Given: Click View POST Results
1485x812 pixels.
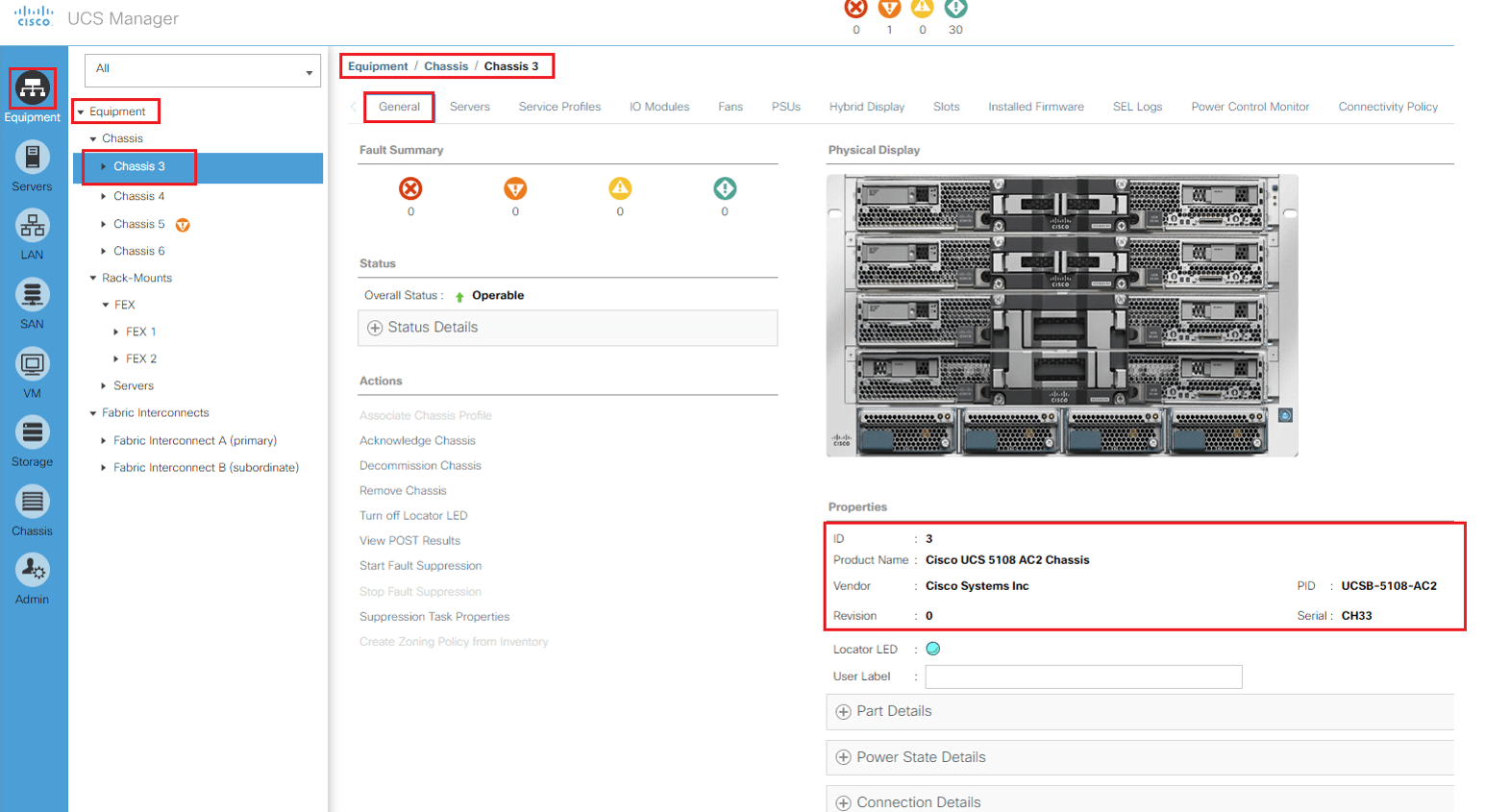Looking at the screenshot, I should (x=409, y=540).
